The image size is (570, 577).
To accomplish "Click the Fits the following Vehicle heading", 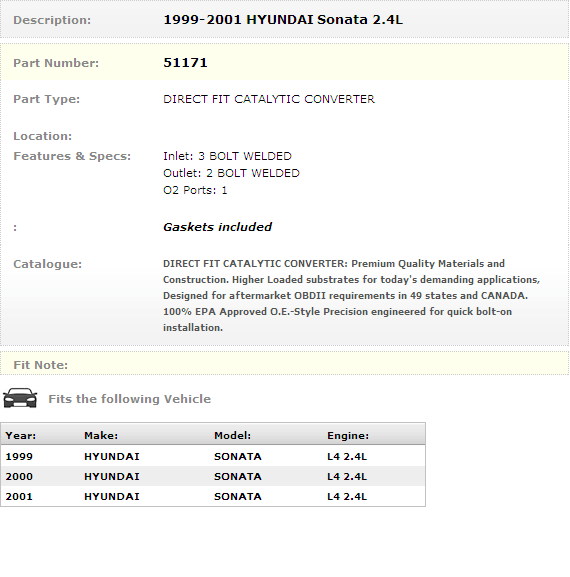I will (130, 399).
